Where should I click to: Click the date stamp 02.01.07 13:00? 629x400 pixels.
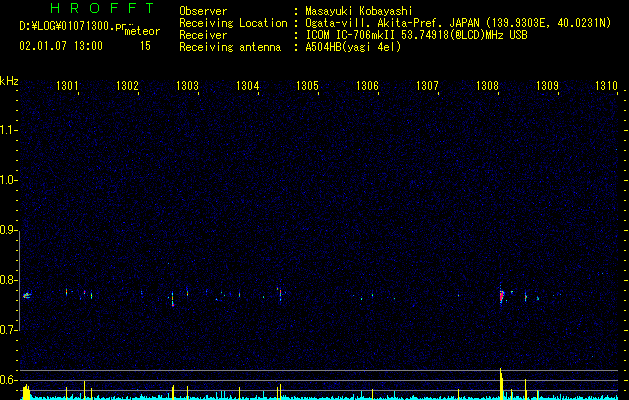[x=61, y=46]
